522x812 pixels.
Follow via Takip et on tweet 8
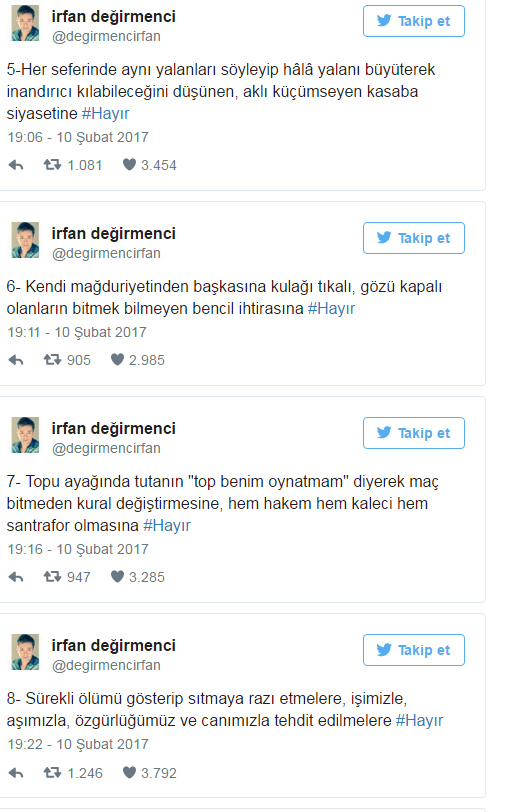coord(414,650)
